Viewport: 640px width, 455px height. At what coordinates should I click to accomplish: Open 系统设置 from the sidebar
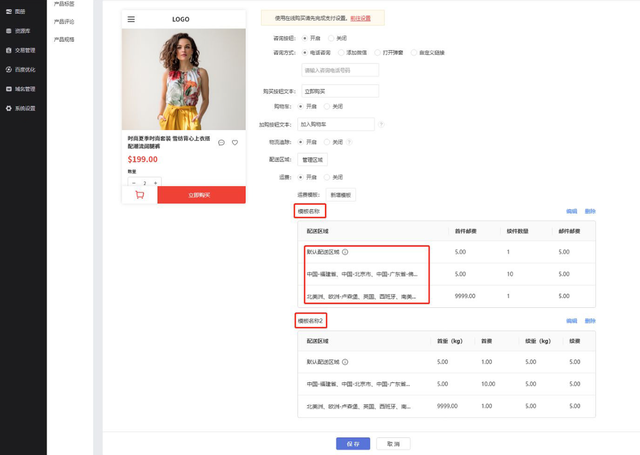pyautogui.click(x=20, y=108)
